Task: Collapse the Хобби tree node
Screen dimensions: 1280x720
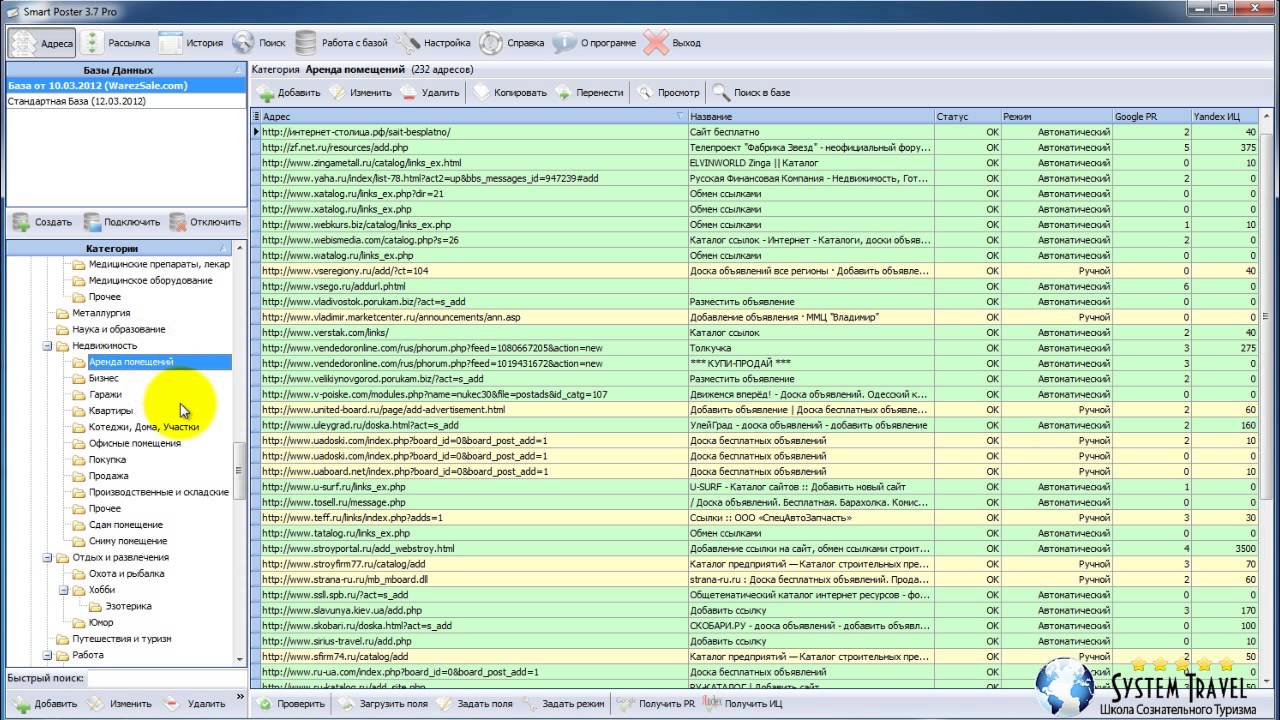Action: tap(63, 590)
